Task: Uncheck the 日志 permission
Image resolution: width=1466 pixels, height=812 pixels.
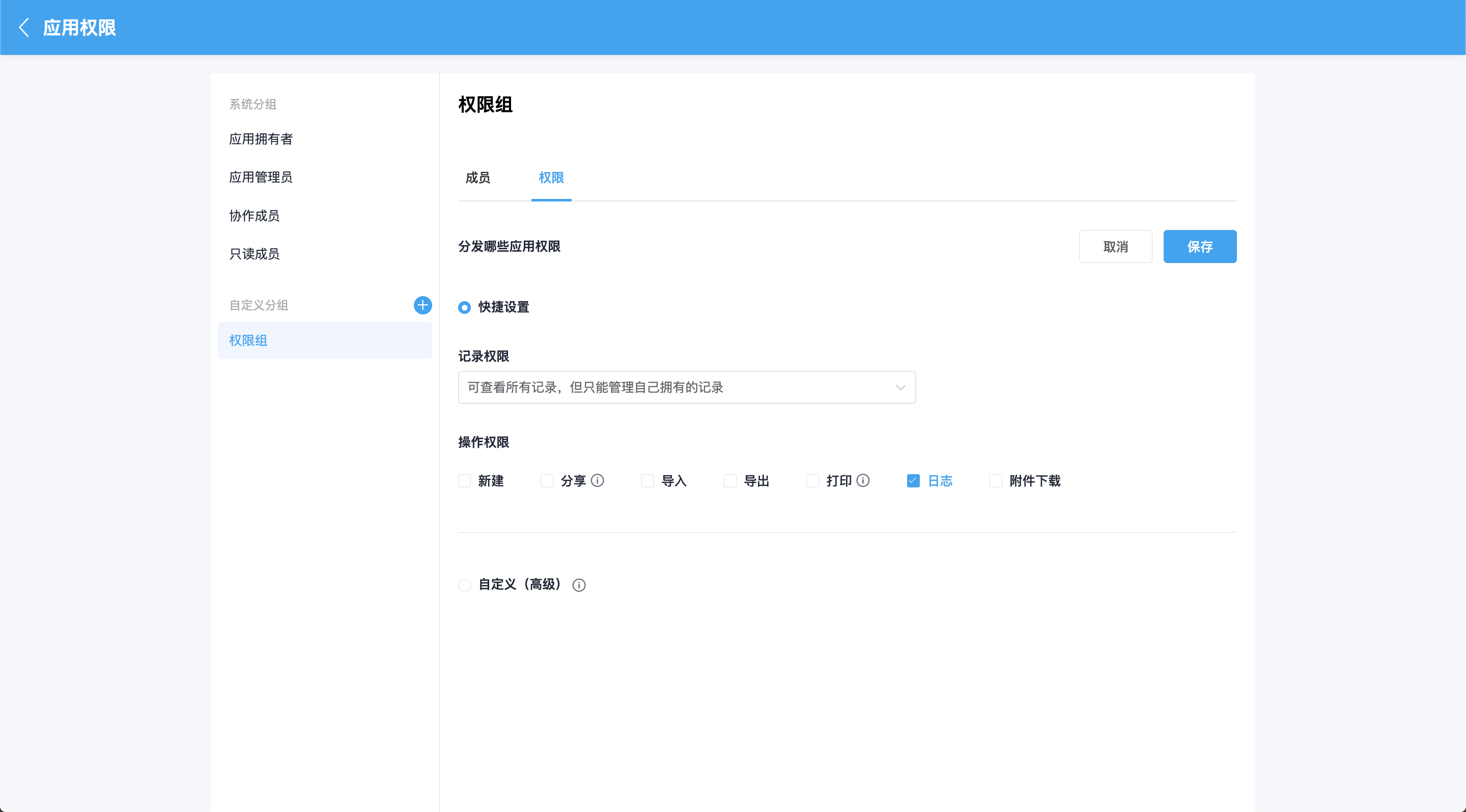Action: [913, 481]
